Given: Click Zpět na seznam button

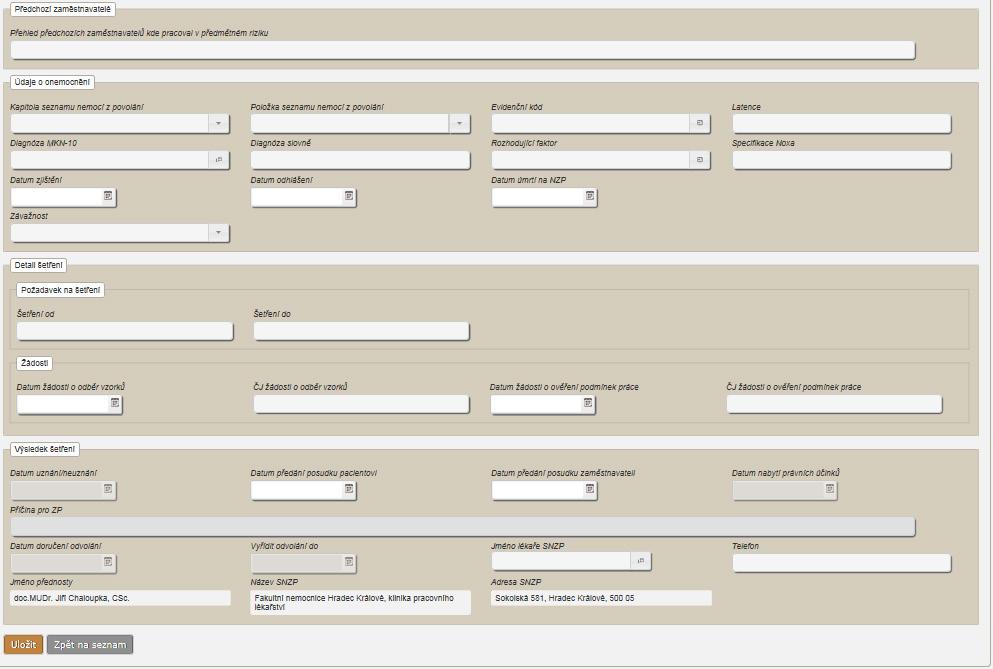Looking at the screenshot, I should [90, 645].
